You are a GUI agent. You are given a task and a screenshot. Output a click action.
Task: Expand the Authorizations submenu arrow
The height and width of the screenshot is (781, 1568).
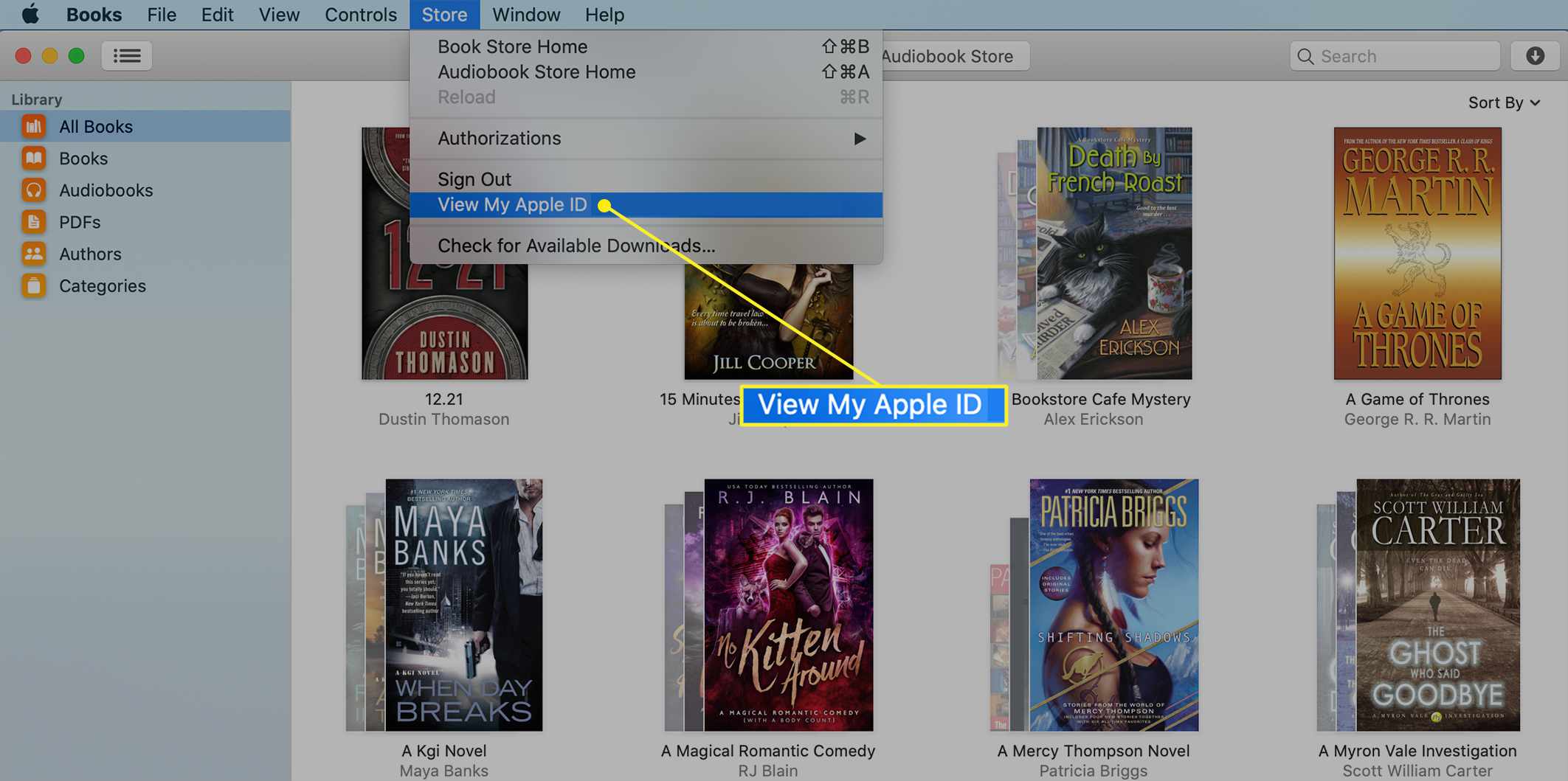[860, 139]
